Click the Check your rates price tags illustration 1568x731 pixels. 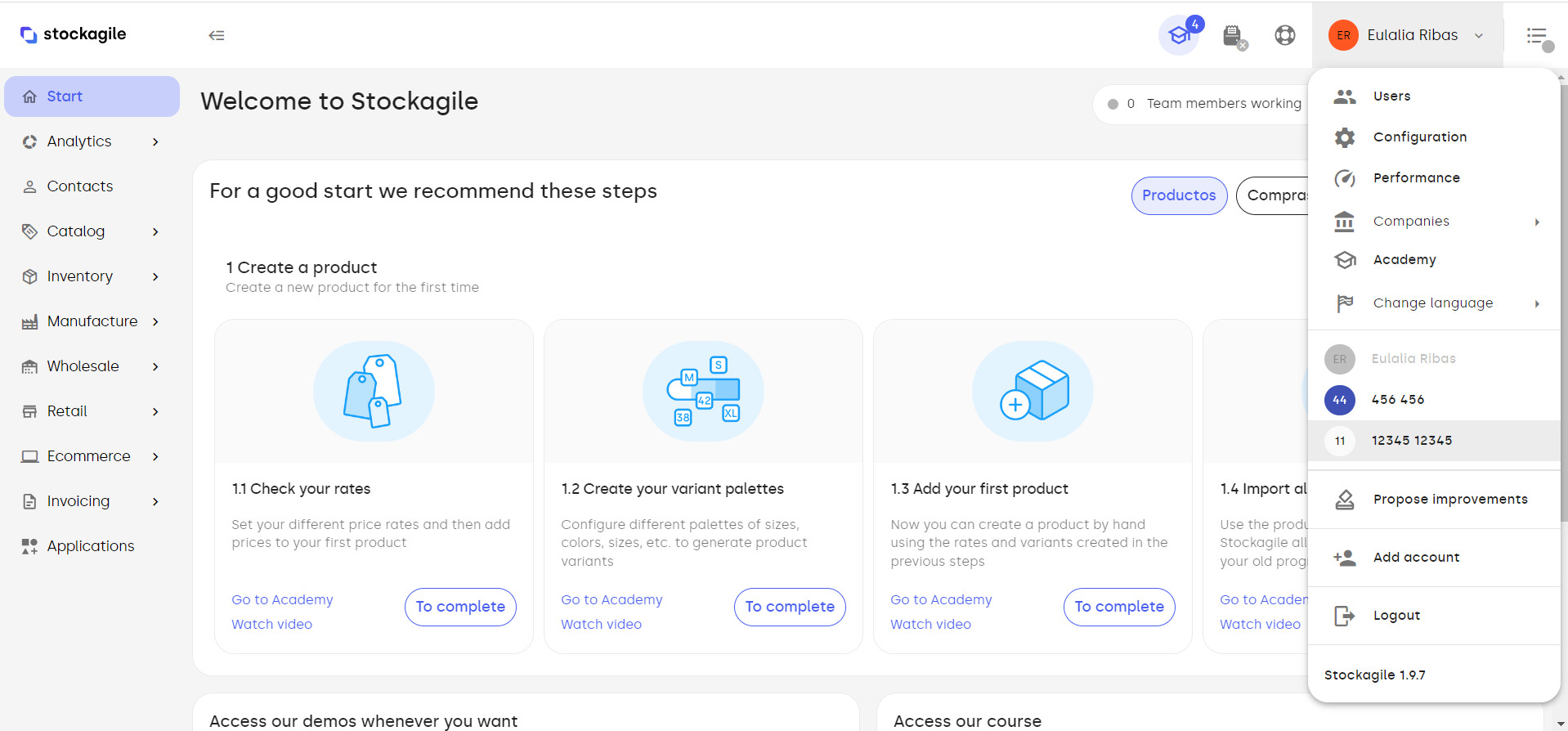point(374,392)
